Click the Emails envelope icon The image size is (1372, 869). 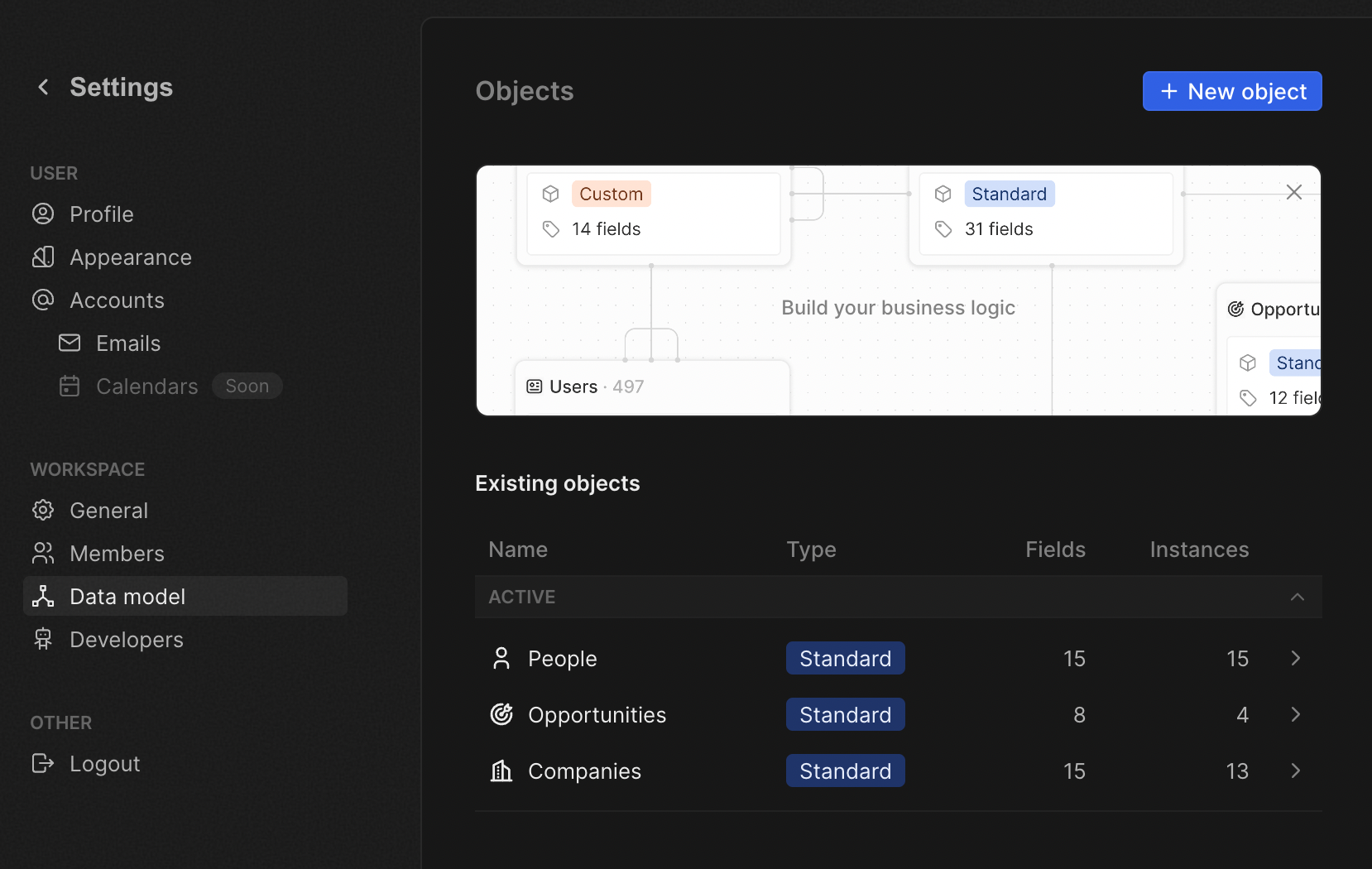pyautogui.click(x=70, y=343)
